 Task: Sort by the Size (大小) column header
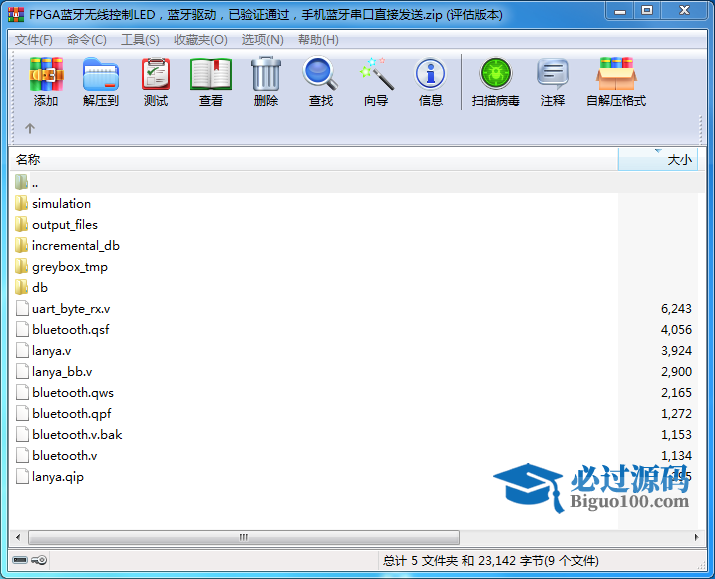658,160
